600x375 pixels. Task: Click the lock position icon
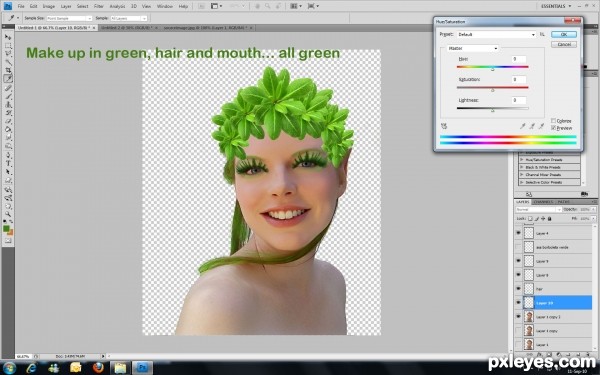tap(543, 218)
